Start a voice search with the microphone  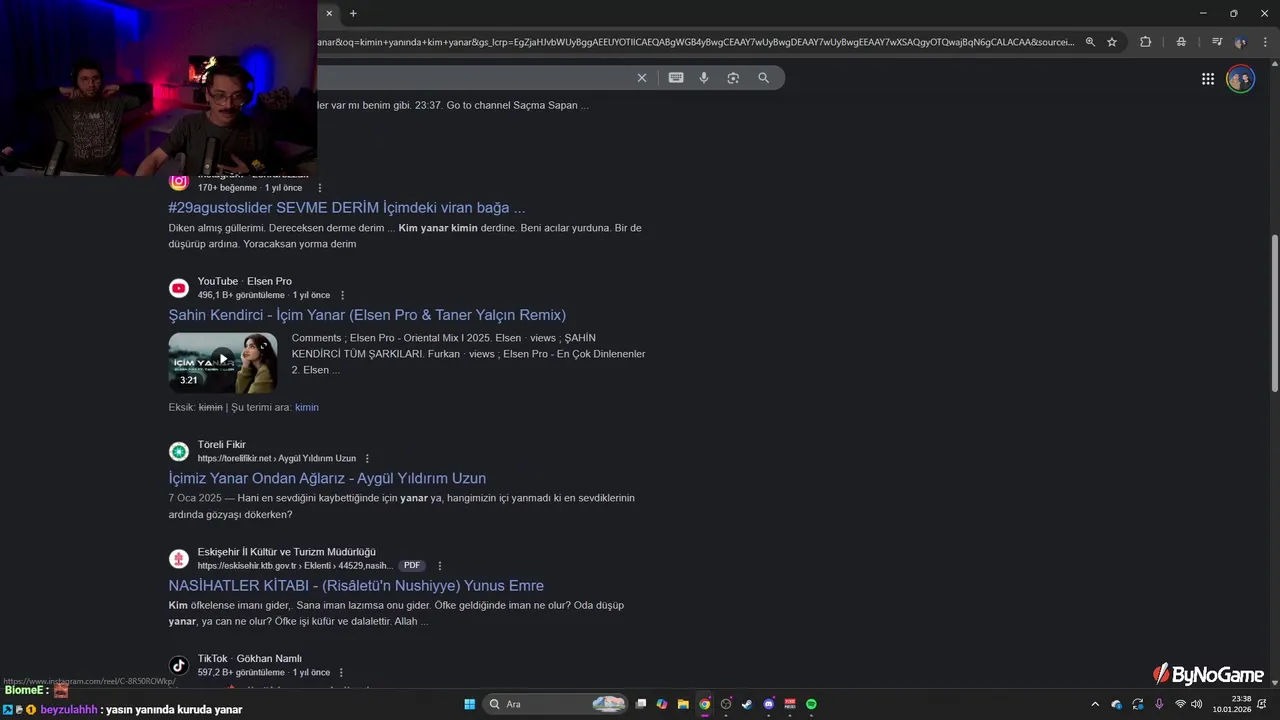tap(704, 78)
